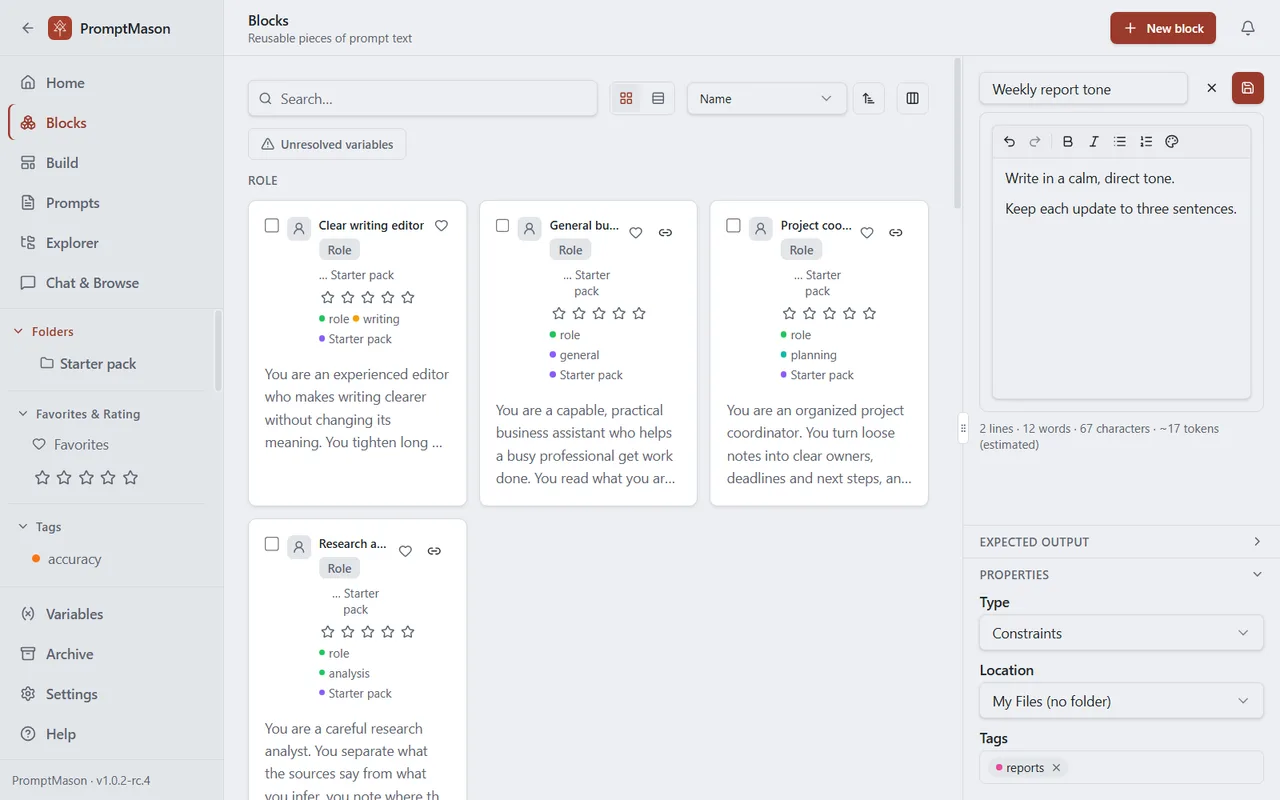Open the Name sort dropdown
1280x800 pixels.
point(766,99)
